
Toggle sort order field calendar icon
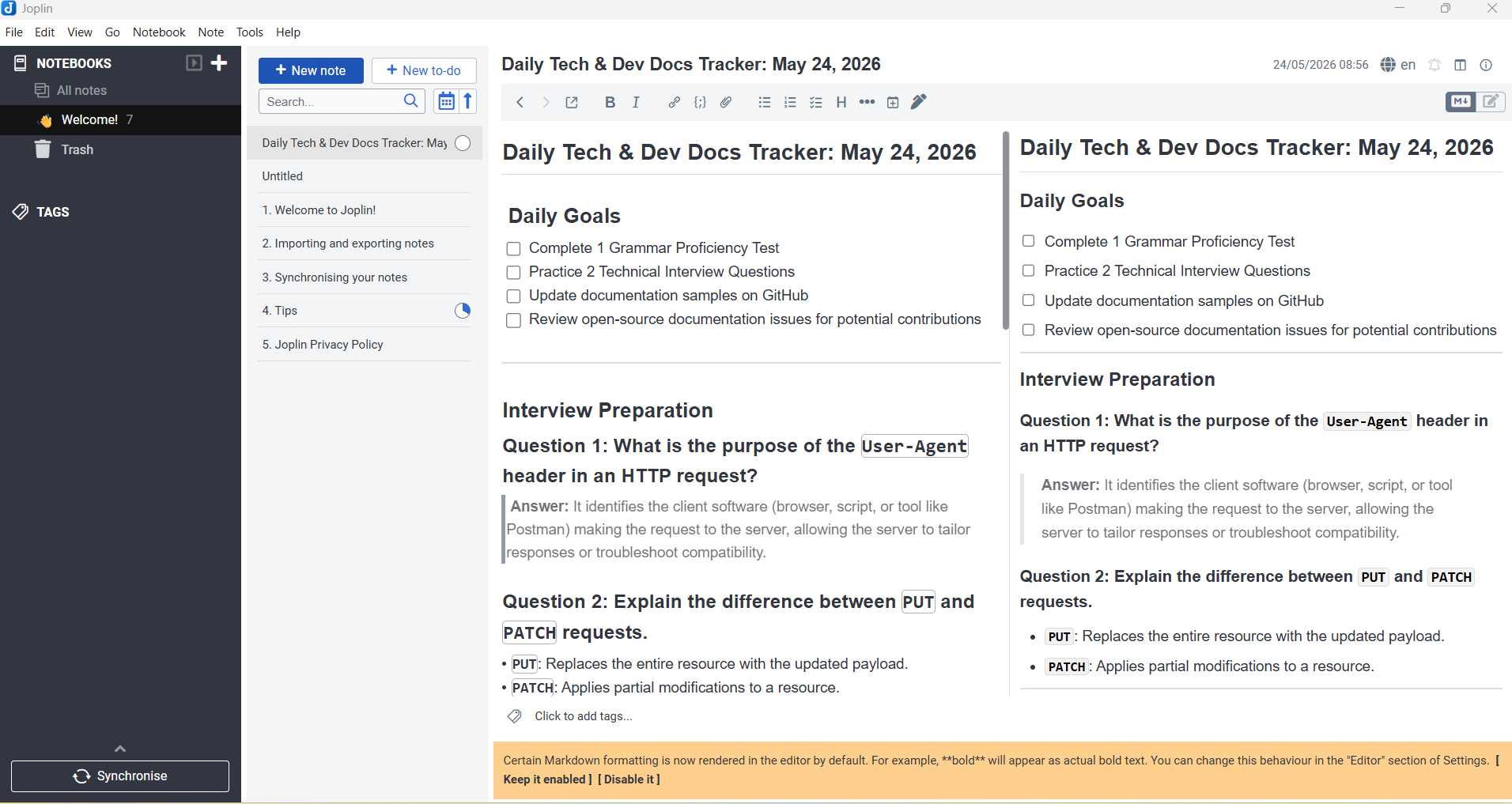446,101
